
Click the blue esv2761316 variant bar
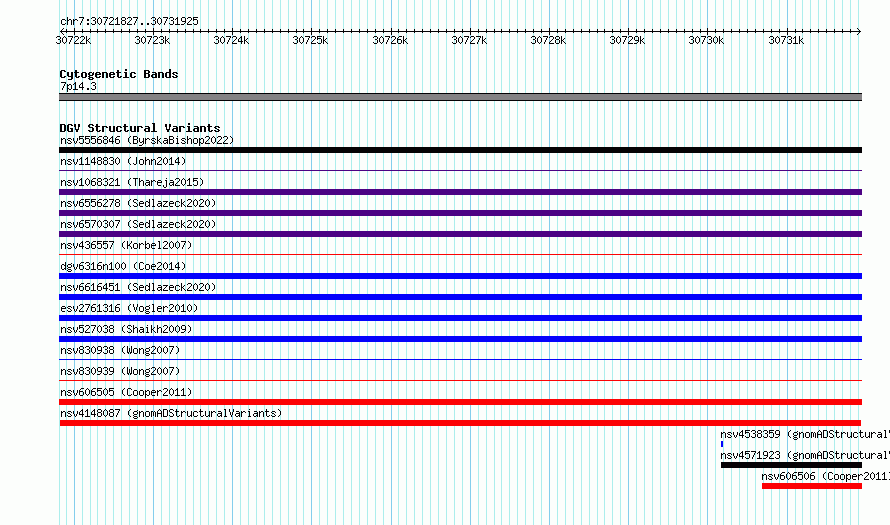click(460, 318)
